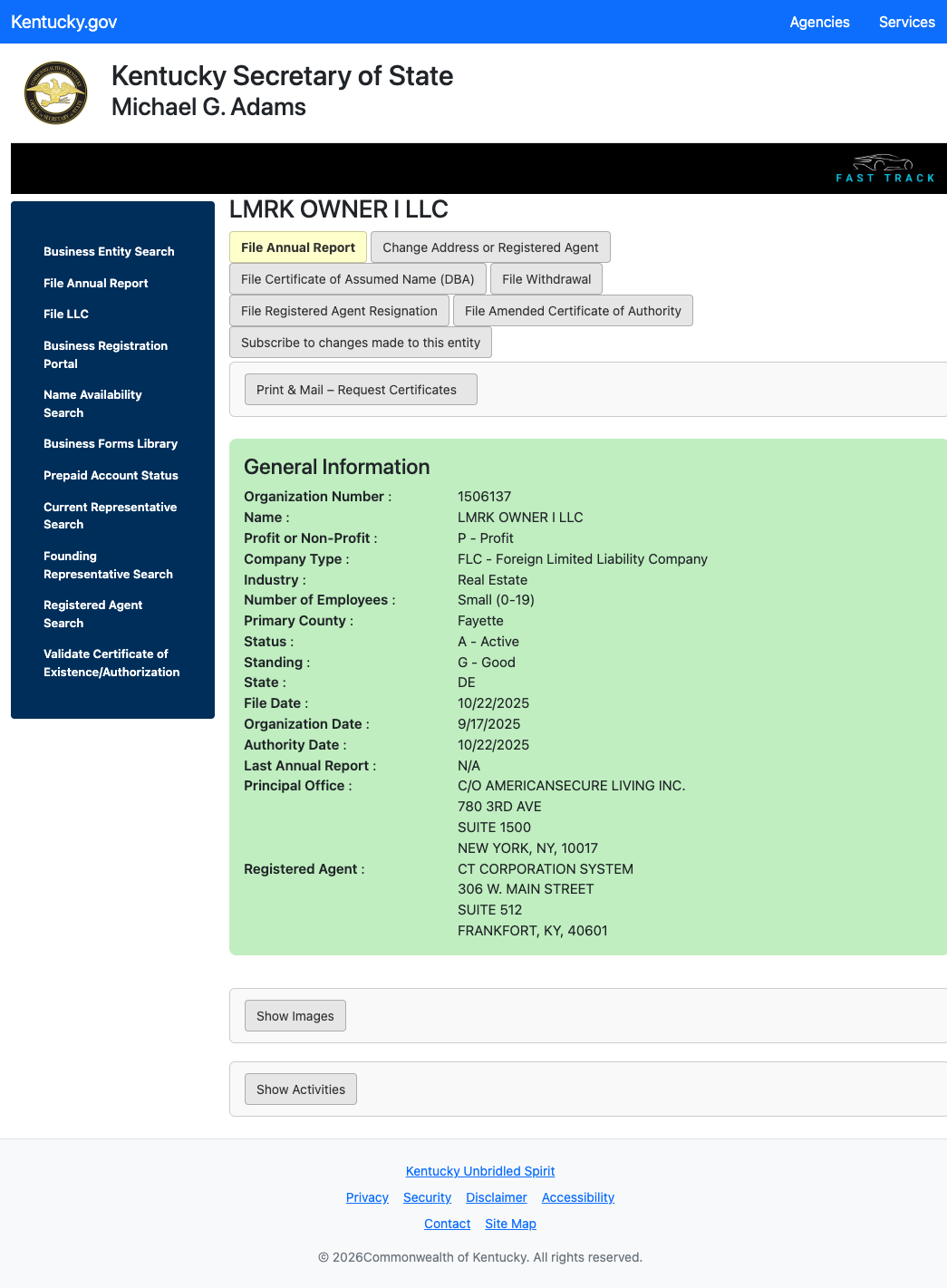
Task: Click Change Address or Registered Agent
Action: [x=490, y=247]
